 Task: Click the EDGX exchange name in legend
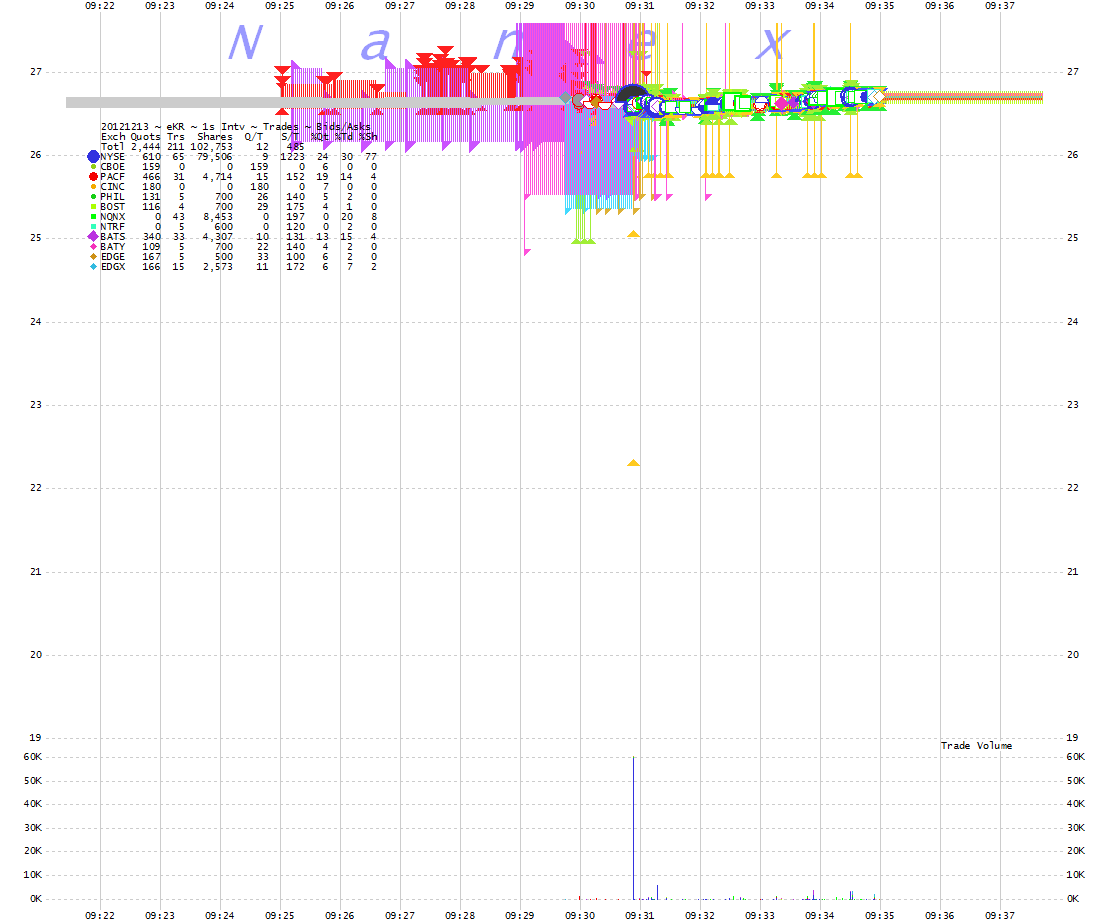[x=112, y=267]
